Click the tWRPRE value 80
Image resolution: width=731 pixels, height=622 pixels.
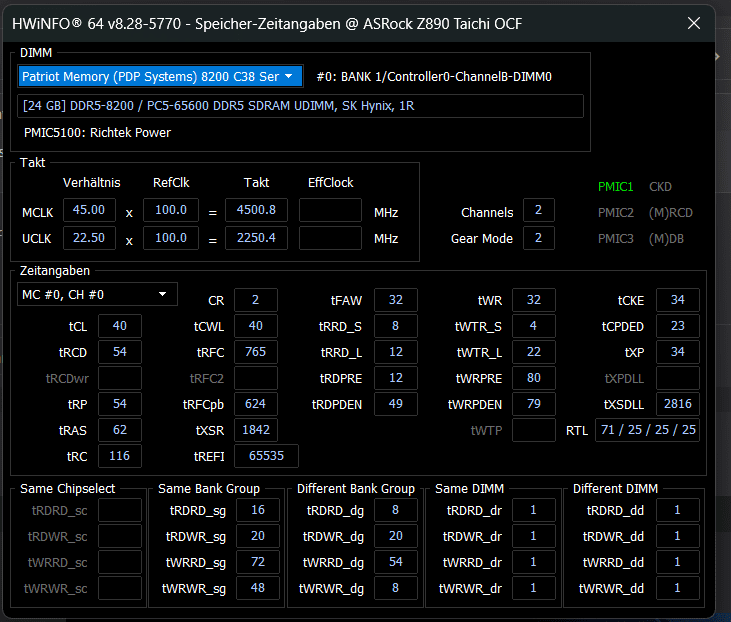click(534, 378)
